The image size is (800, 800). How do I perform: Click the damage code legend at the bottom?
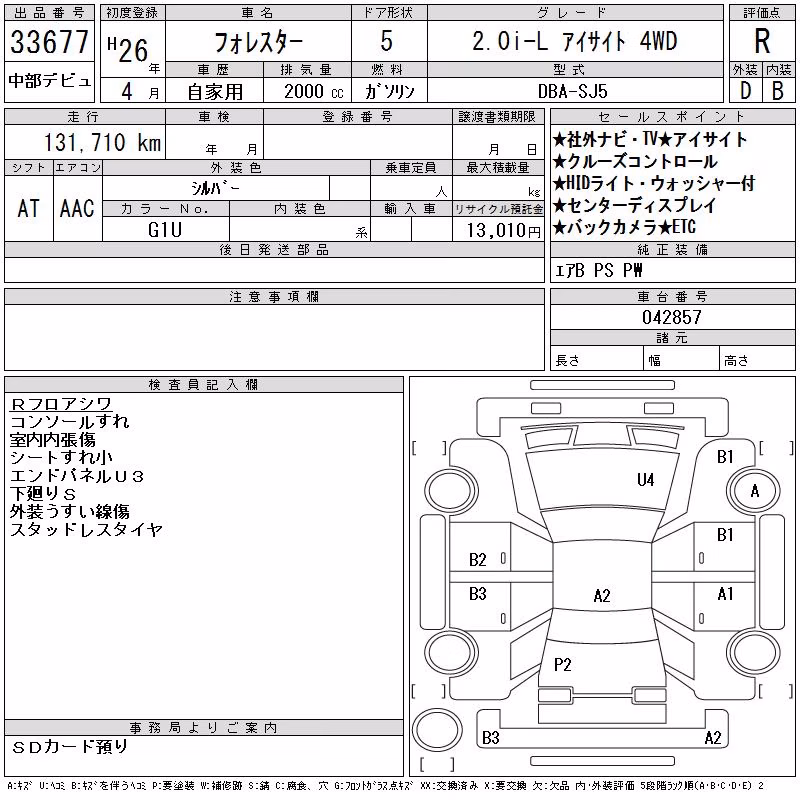click(386, 786)
